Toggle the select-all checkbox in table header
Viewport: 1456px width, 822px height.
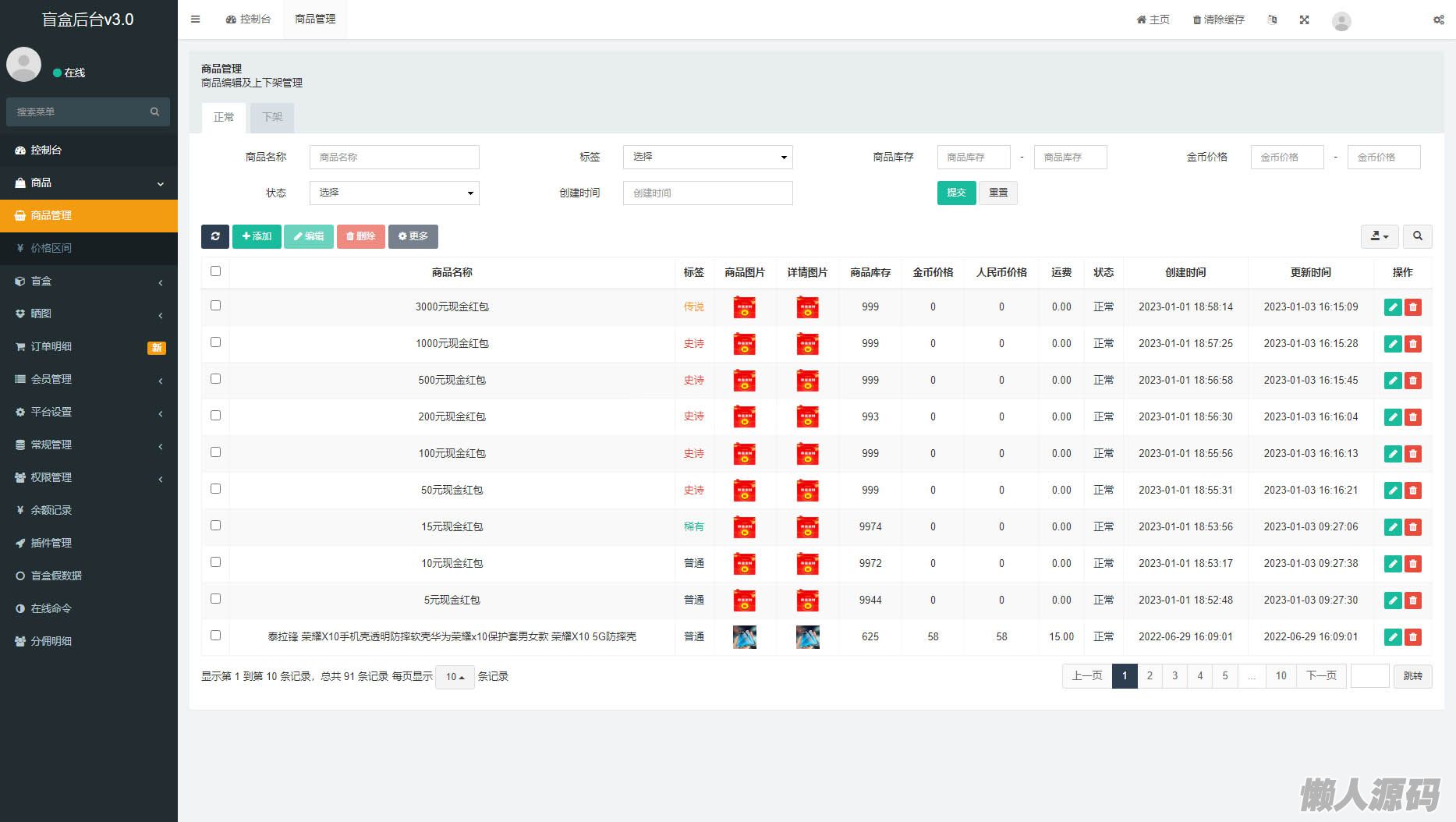point(216,271)
